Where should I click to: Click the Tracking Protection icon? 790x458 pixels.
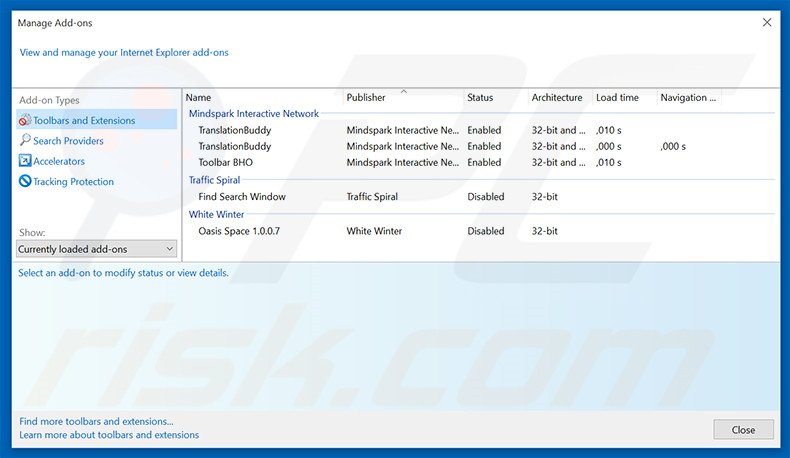click(25, 181)
